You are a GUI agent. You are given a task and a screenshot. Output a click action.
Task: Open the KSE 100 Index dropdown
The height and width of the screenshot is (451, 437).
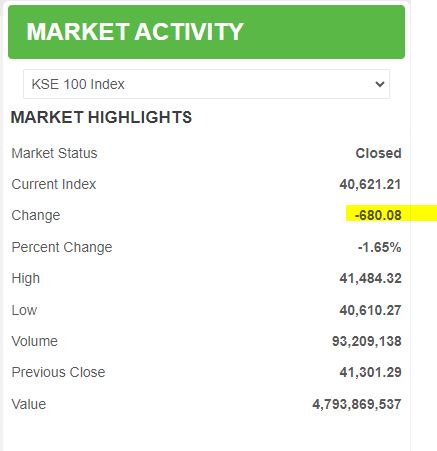tap(206, 84)
